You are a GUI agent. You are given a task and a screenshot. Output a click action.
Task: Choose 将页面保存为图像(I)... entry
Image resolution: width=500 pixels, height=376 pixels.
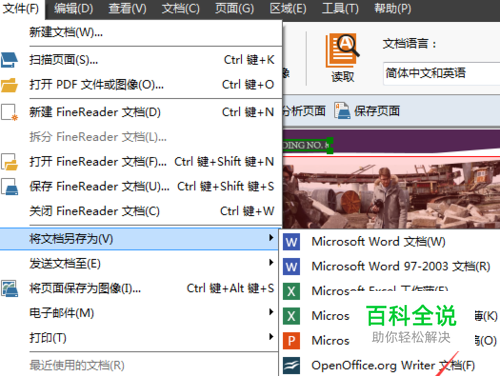tap(139, 288)
